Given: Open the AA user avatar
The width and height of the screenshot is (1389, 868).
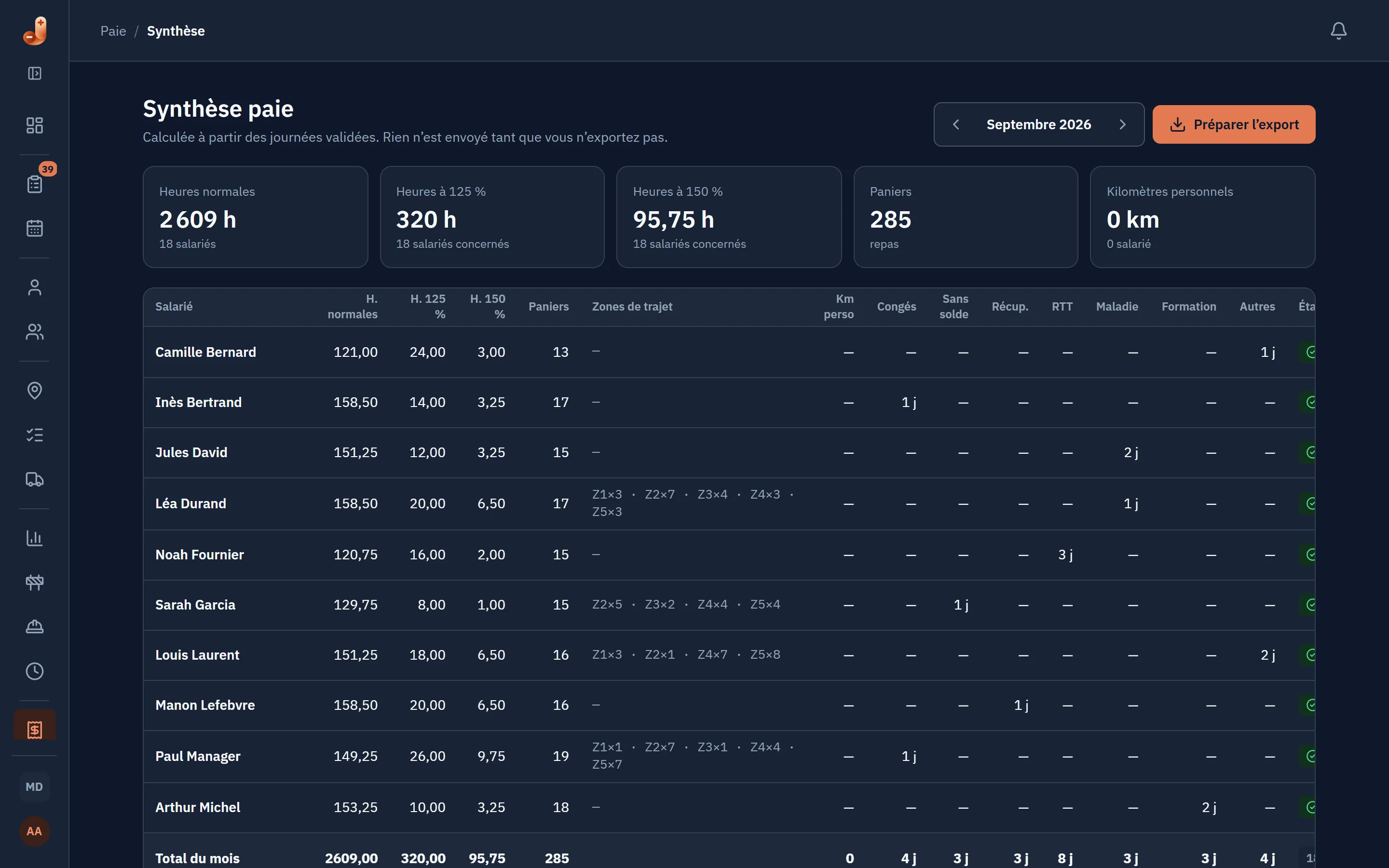Looking at the screenshot, I should 34,831.
